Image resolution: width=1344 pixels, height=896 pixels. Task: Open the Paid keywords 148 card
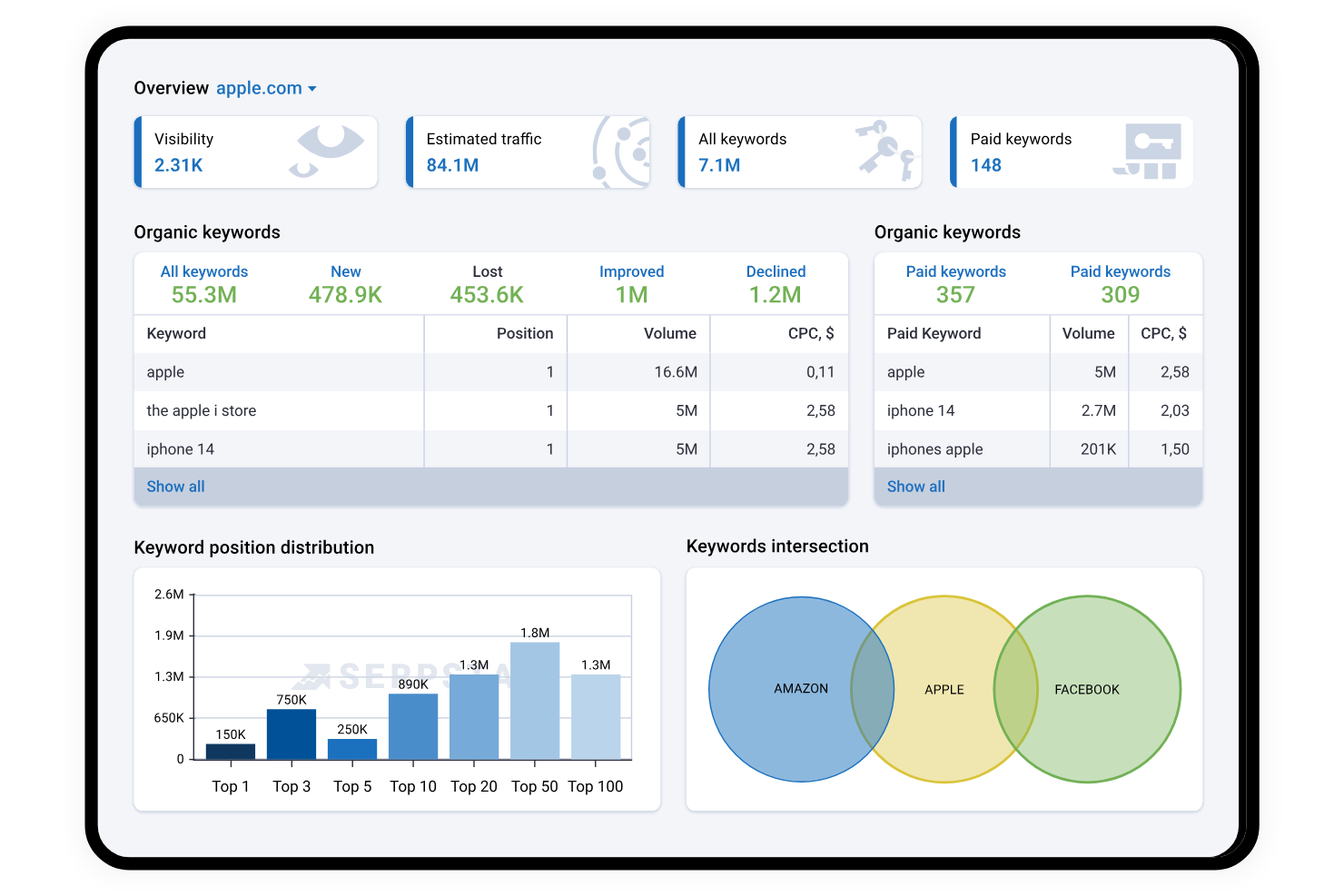(1072, 152)
